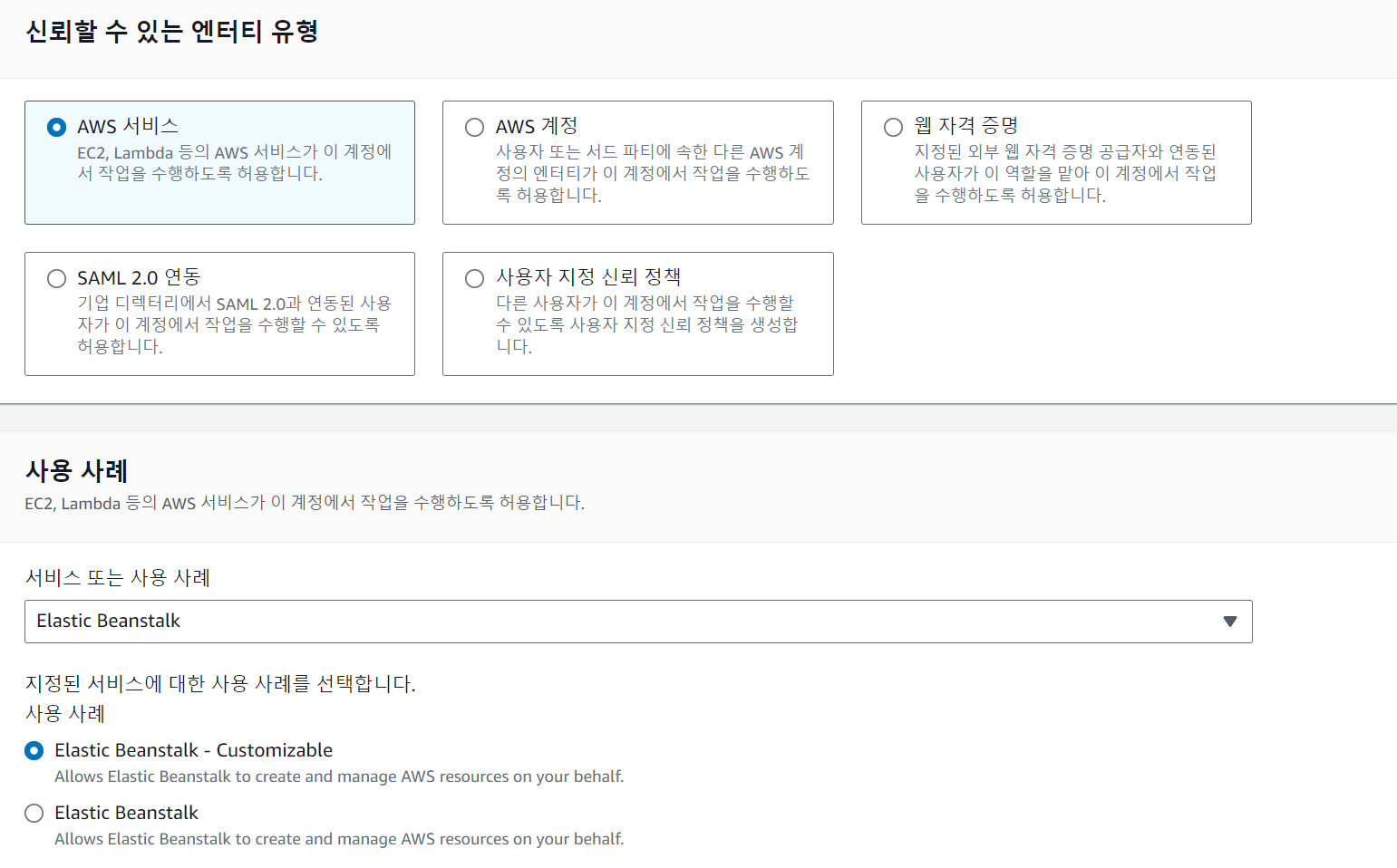Click the AWS 계정 card description text

click(x=653, y=174)
